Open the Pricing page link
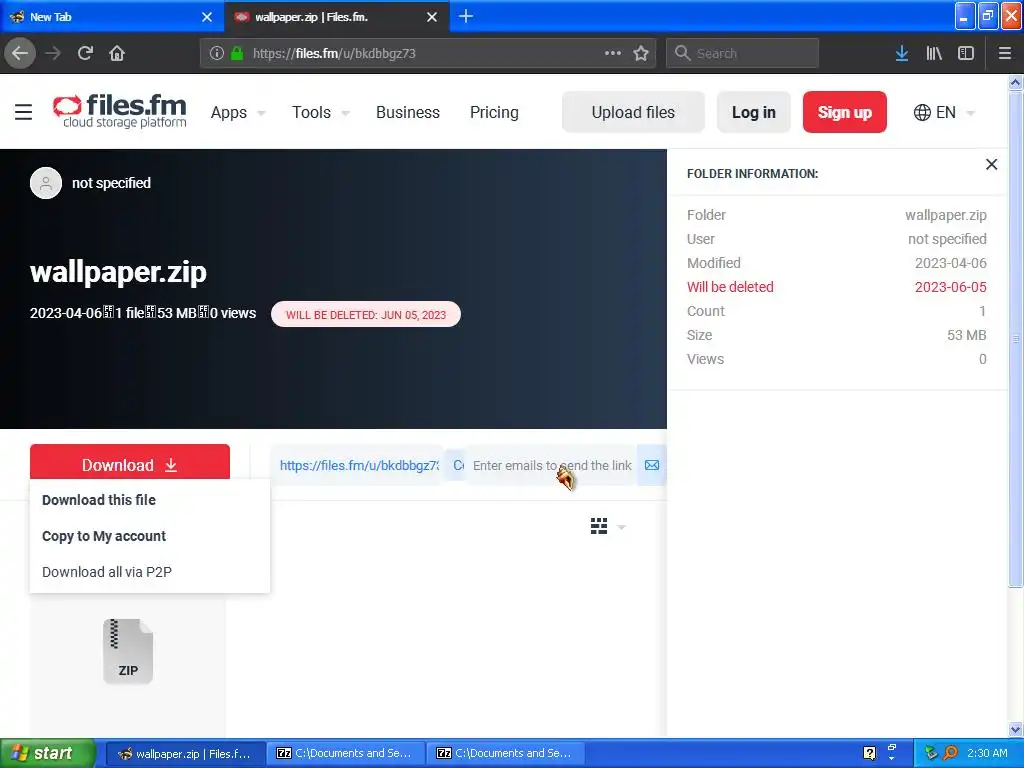Image resolution: width=1024 pixels, height=768 pixels. pos(494,112)
